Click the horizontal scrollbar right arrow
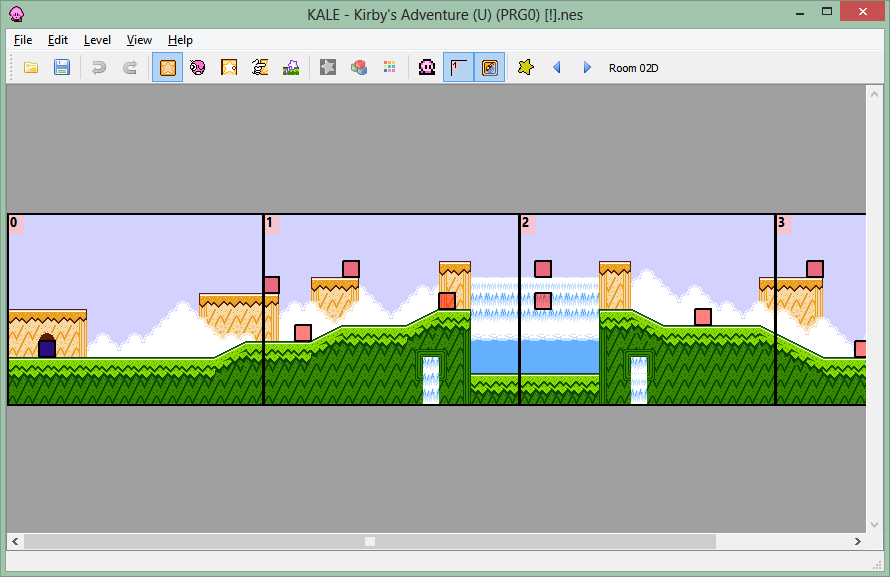Viewport: 890px width, 577px height. point(858,542)
